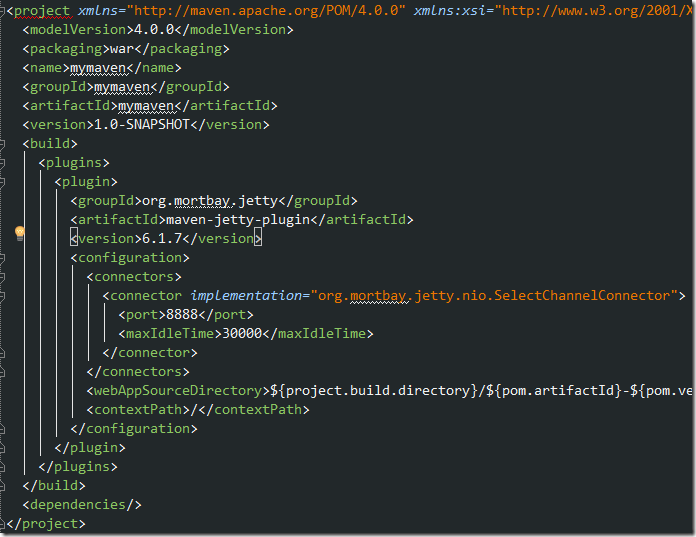
Task: Click the closing '/connectors' tag
Action: point(138,372)
